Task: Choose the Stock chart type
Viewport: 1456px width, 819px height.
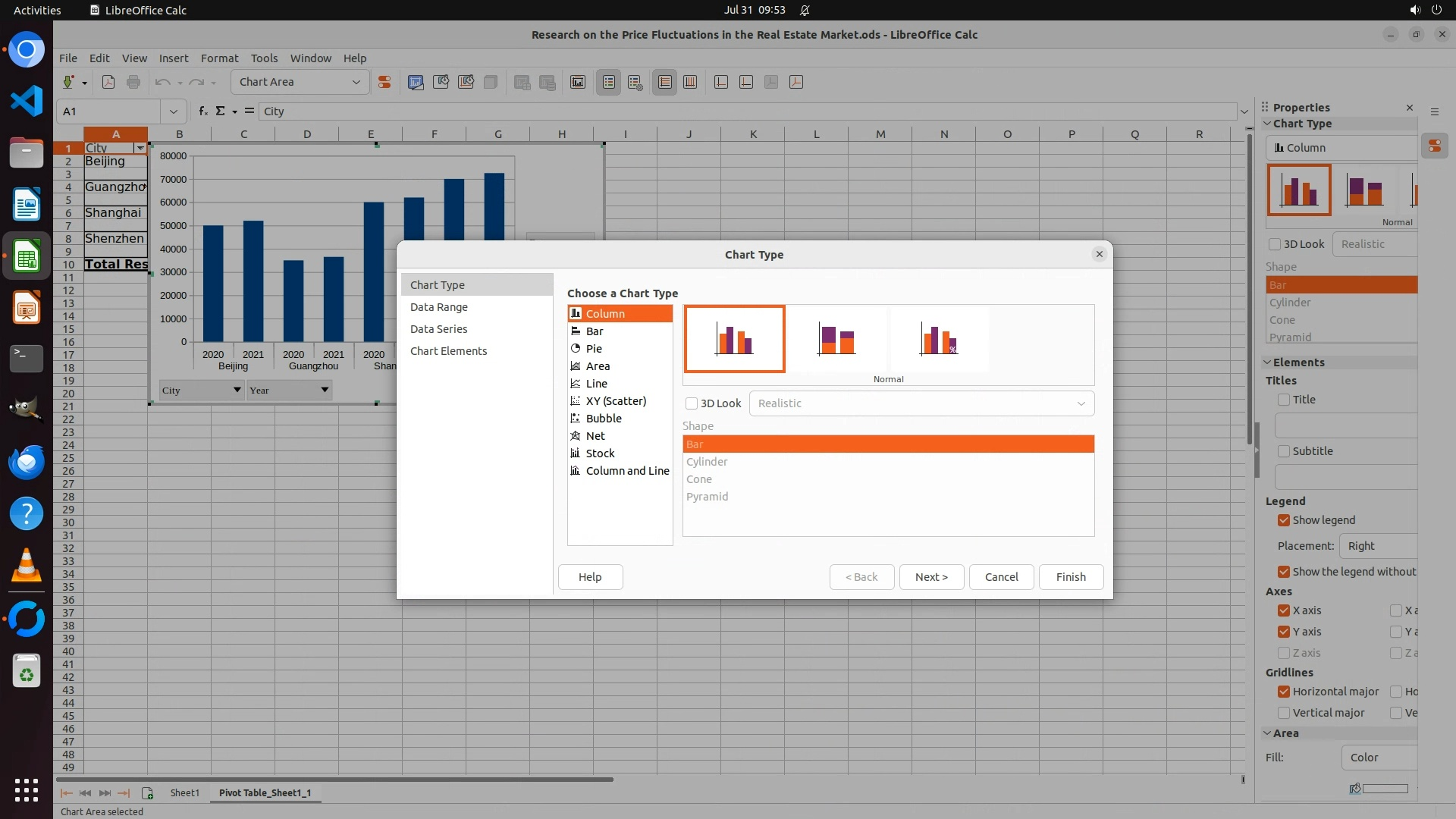Action: tap(599, 453)
